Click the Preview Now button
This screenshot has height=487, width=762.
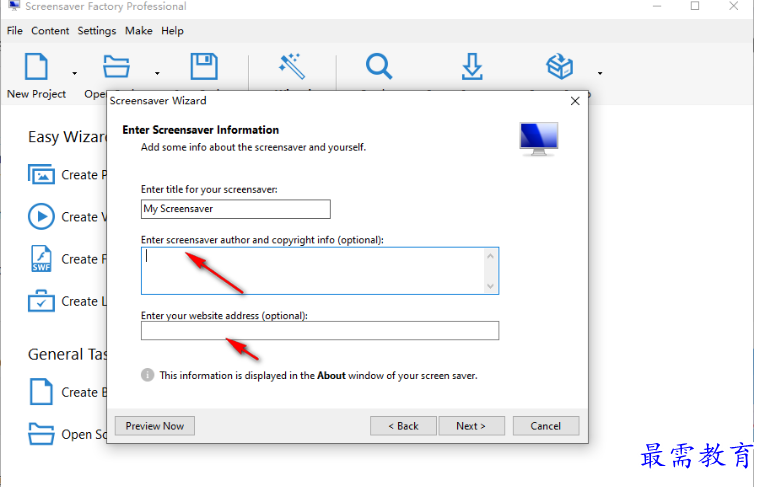coord(155,426)
